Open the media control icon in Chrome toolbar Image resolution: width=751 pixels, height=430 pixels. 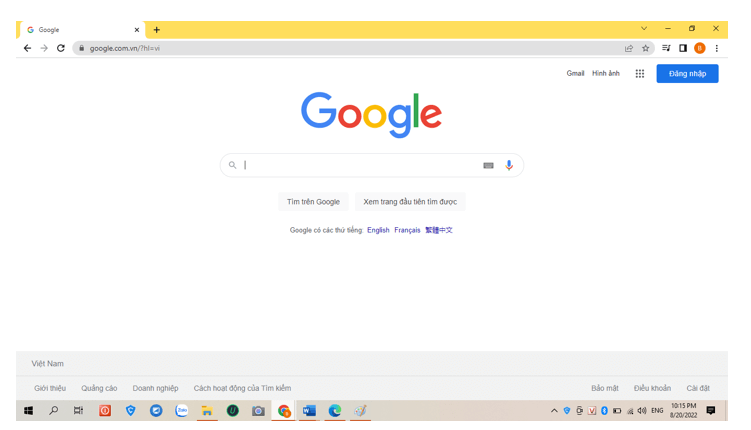pyautogui.click(x=666, y=48)
